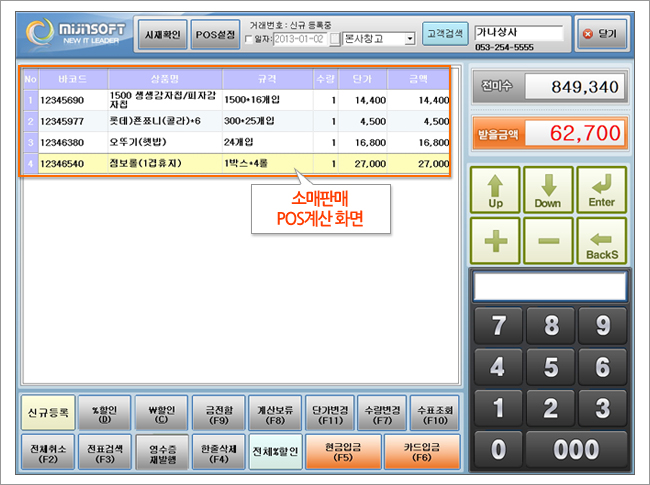This screenshot has height=485, width=650.
Task: Click 수표조회 (F10) button
Action: [x=435, y=414]
